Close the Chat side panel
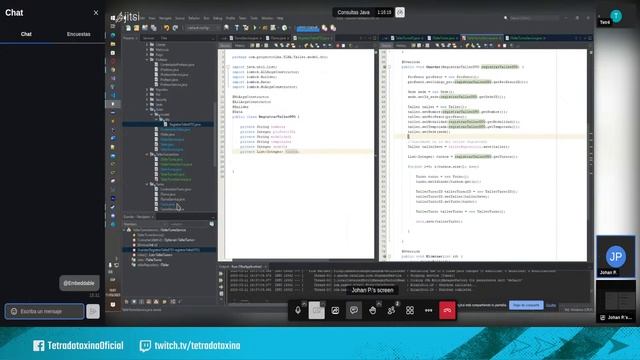This screenshot has height=360, width=640. (x=96, y=13)
